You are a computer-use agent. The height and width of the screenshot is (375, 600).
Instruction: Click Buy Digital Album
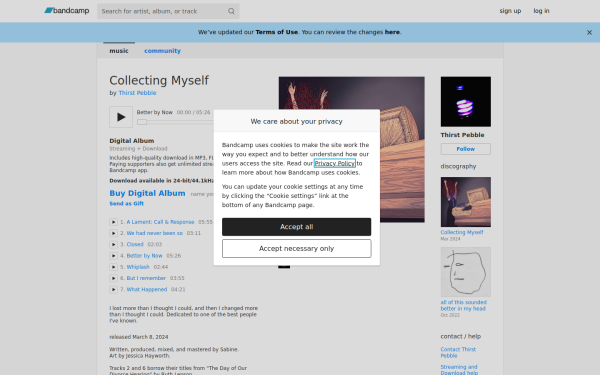147,193
